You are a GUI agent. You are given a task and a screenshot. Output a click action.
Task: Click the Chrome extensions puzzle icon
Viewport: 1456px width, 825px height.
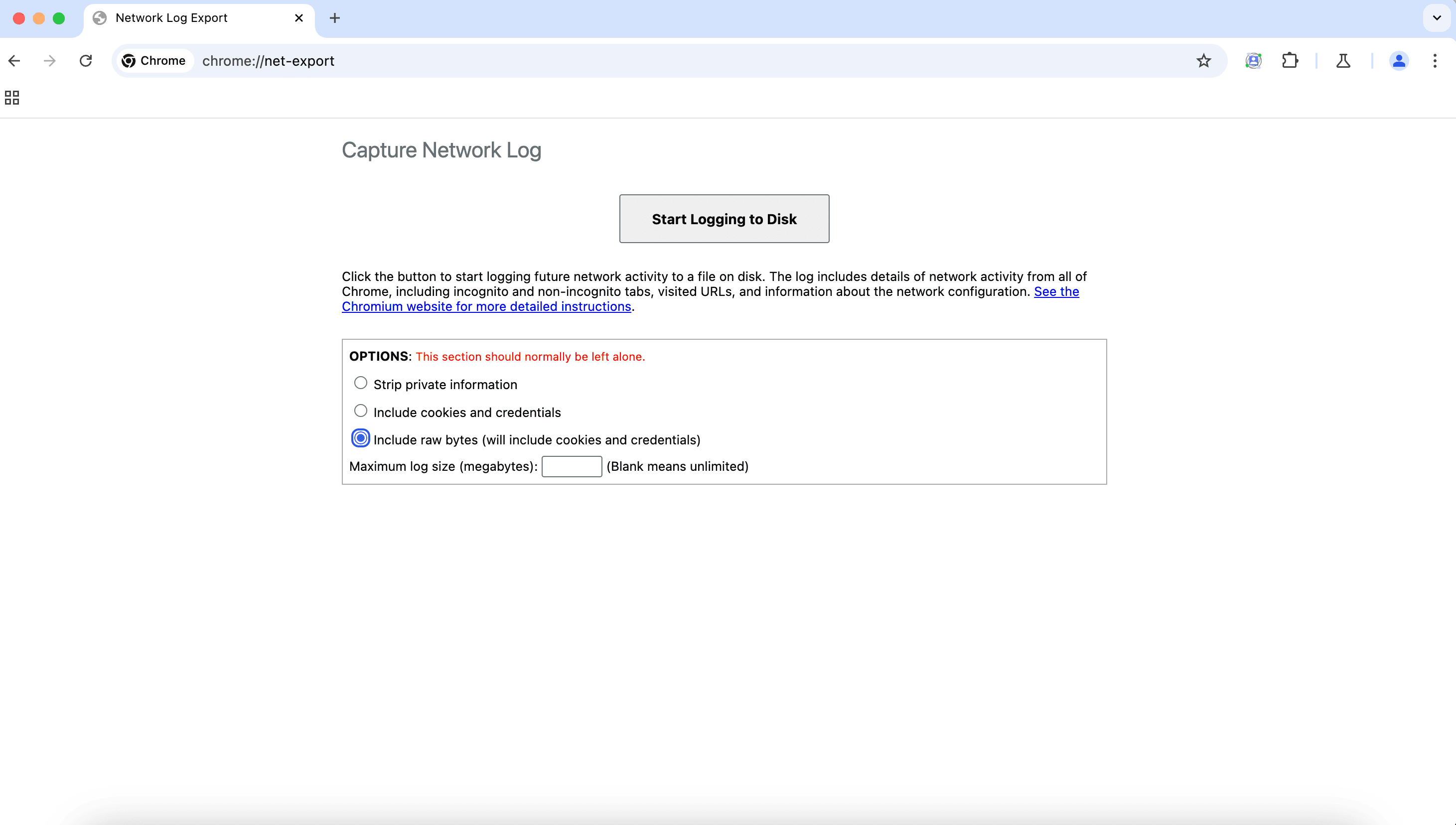(1290, 60)
